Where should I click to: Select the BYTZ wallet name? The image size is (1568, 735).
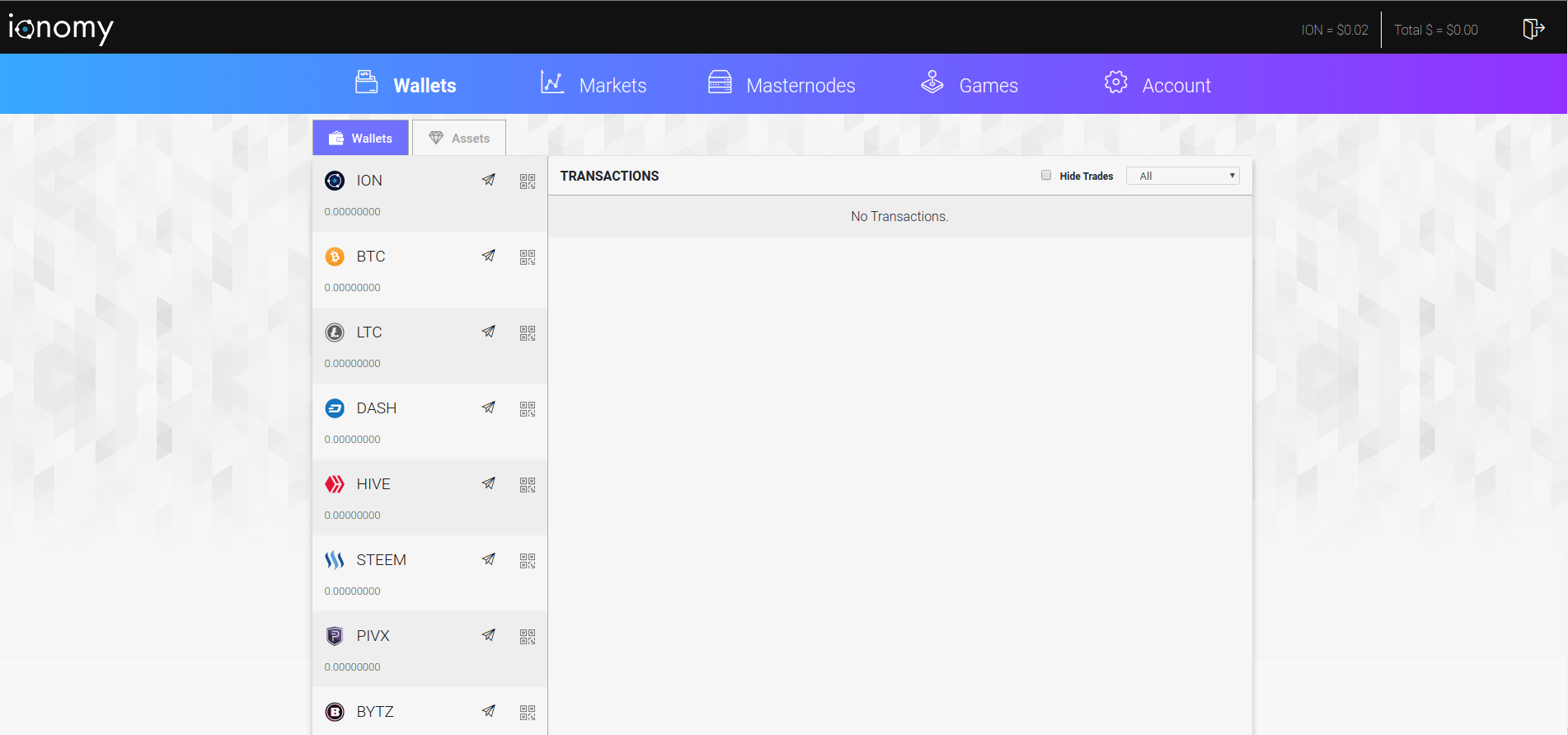coord(375,712)
